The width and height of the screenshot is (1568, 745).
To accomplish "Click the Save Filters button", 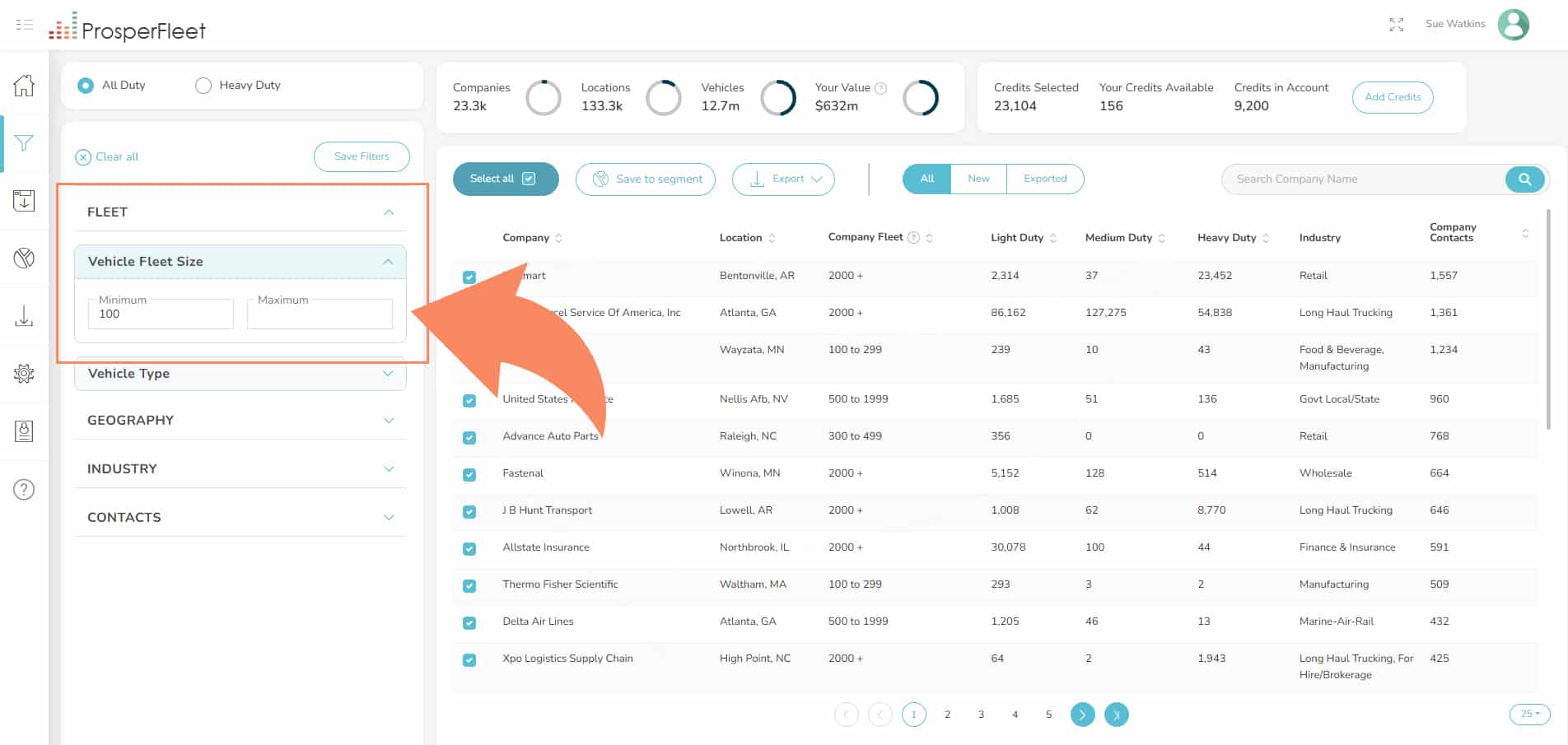I will (362, 156).
